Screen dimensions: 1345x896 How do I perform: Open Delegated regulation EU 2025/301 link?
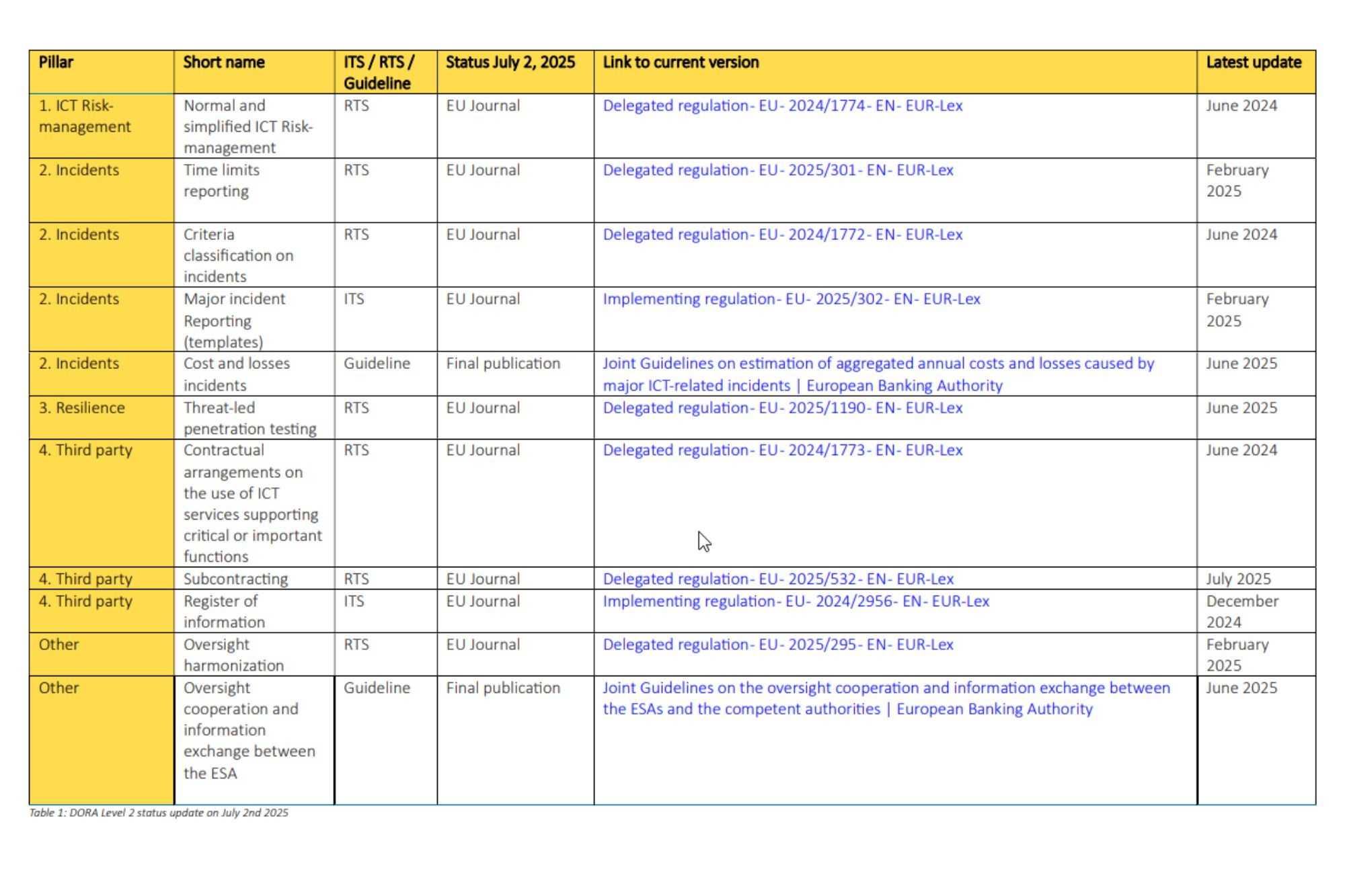pyautogui.click(x=777, y=170)
